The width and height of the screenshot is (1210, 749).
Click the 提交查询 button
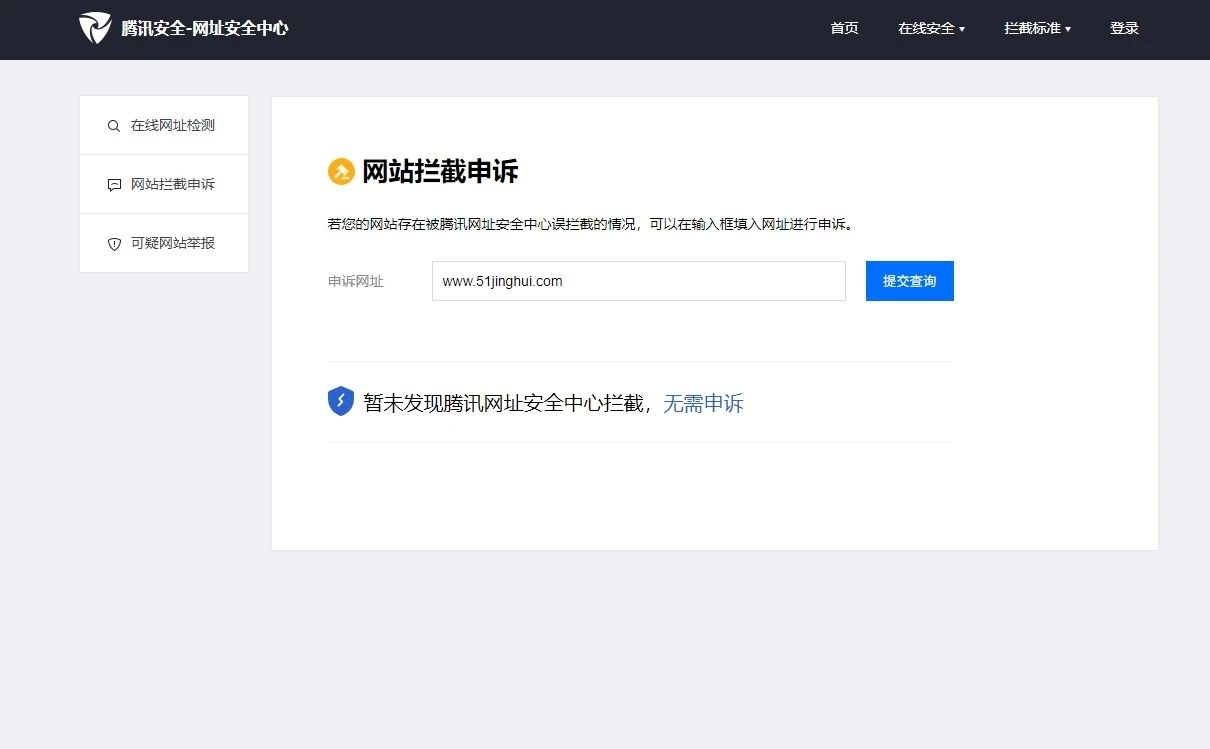click(x=910, y=281)
